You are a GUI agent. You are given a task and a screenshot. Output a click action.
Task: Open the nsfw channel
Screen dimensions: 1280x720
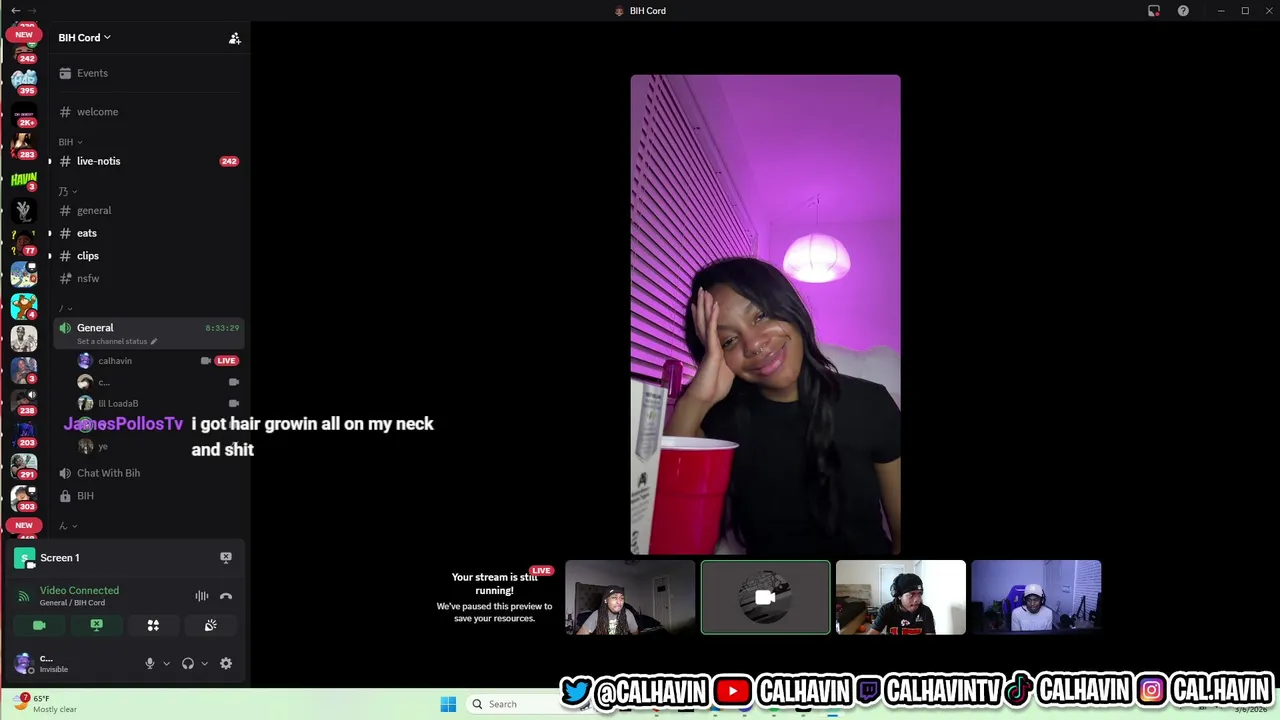[148, 278]
